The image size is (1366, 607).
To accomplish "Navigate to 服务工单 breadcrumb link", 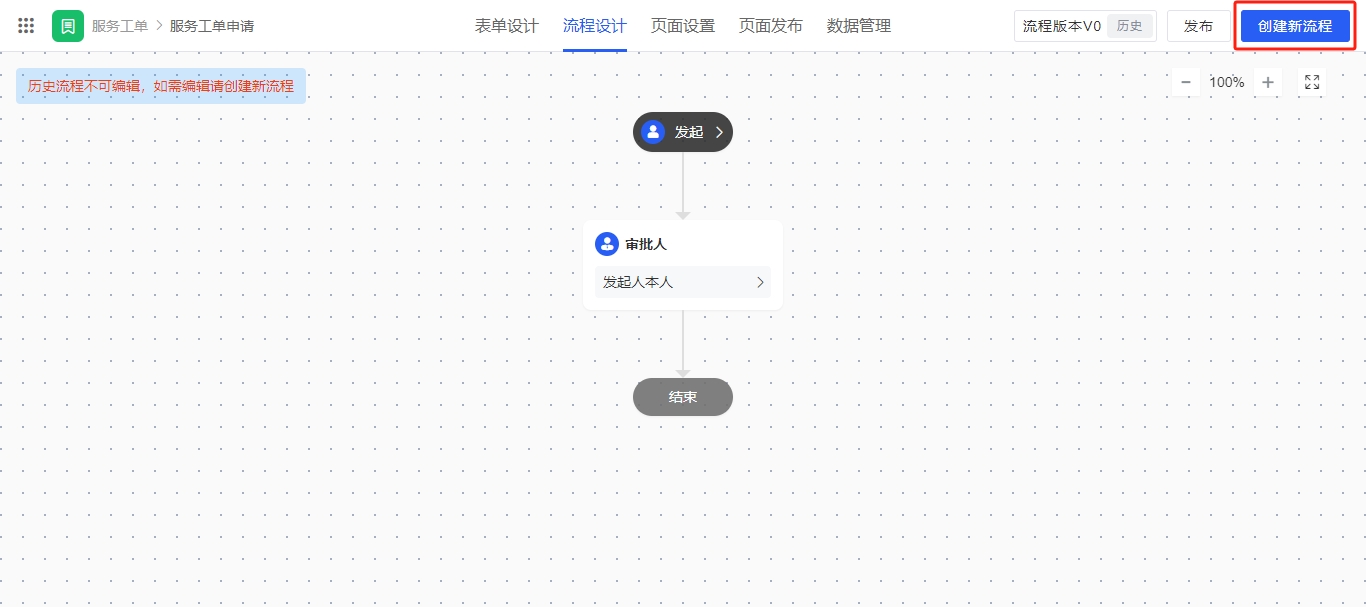I will pyautogui.click(x=120, y=26).
